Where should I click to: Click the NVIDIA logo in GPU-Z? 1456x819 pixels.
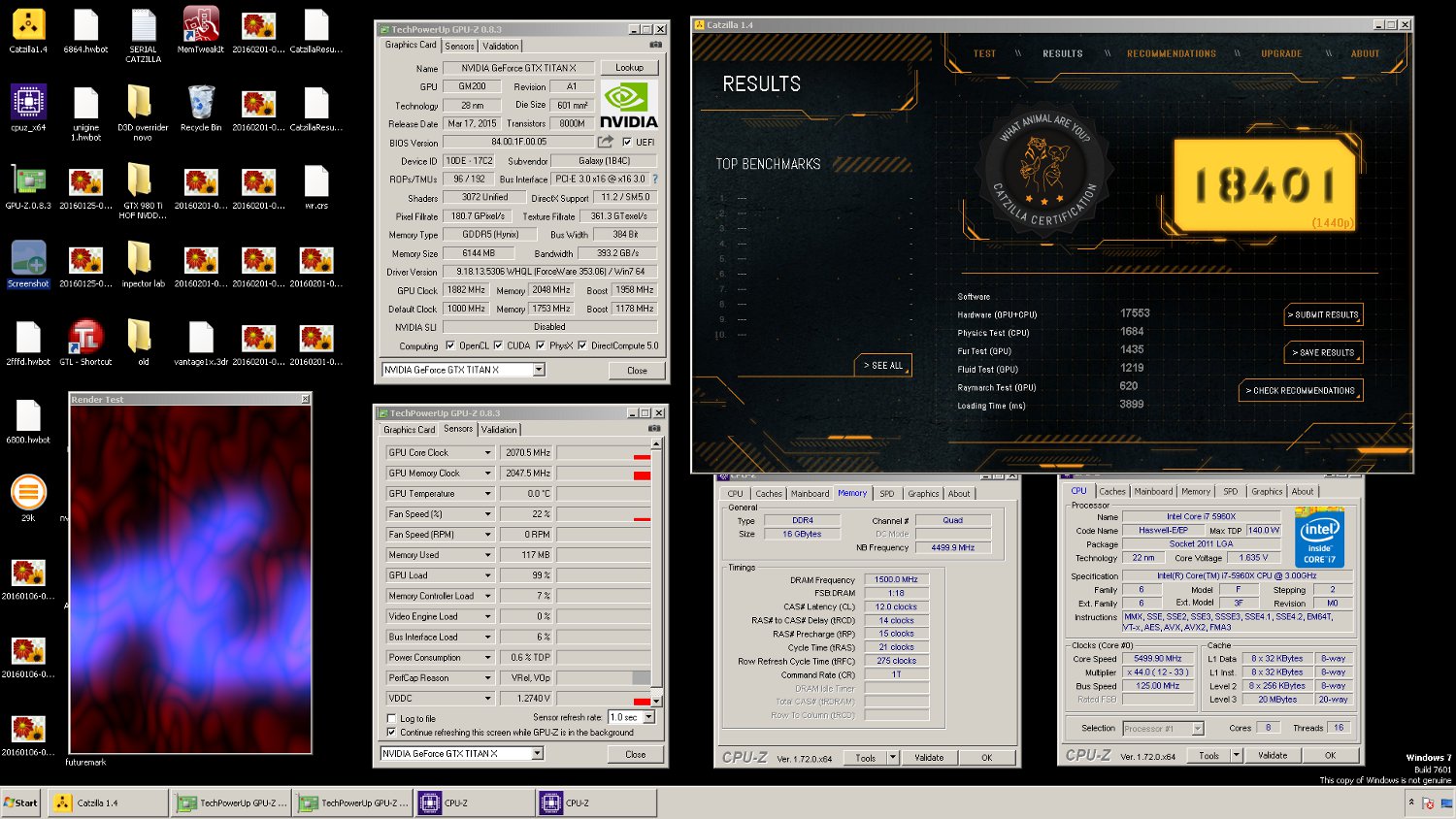pos(628,105)
